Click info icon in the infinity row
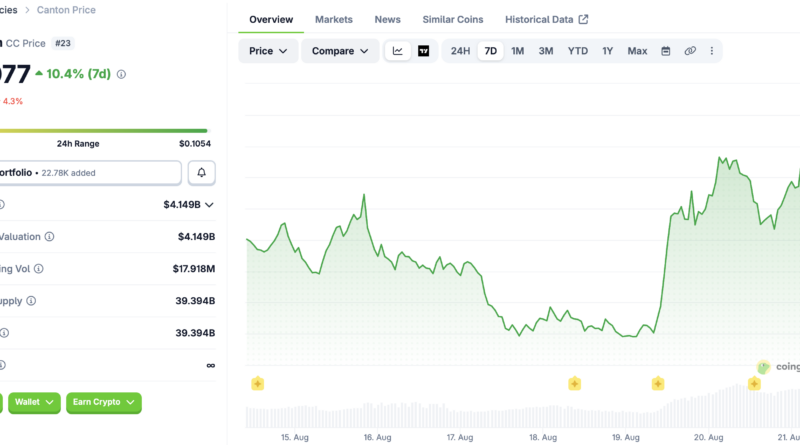The image size is (800, 445). click(2, 365)
